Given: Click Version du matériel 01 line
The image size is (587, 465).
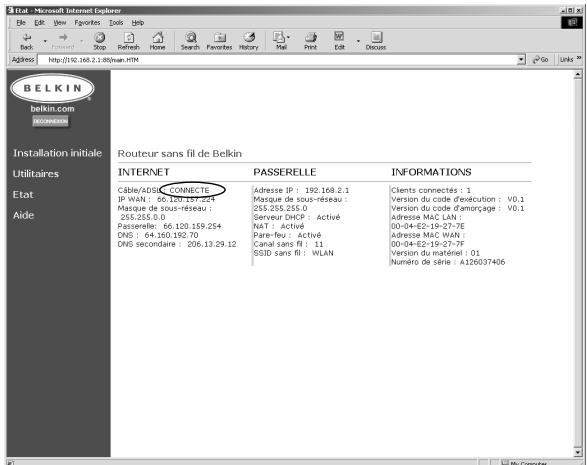Looking at the screenshot, I should (435, 253).
